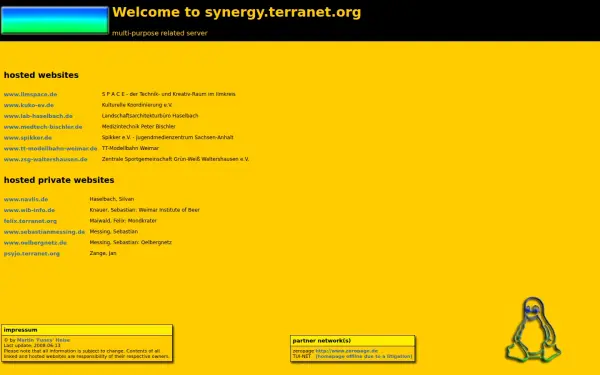This screenshot has height=375, width=600.
Task: Open the www.ilmspace.de link
Action: point(30,94)
